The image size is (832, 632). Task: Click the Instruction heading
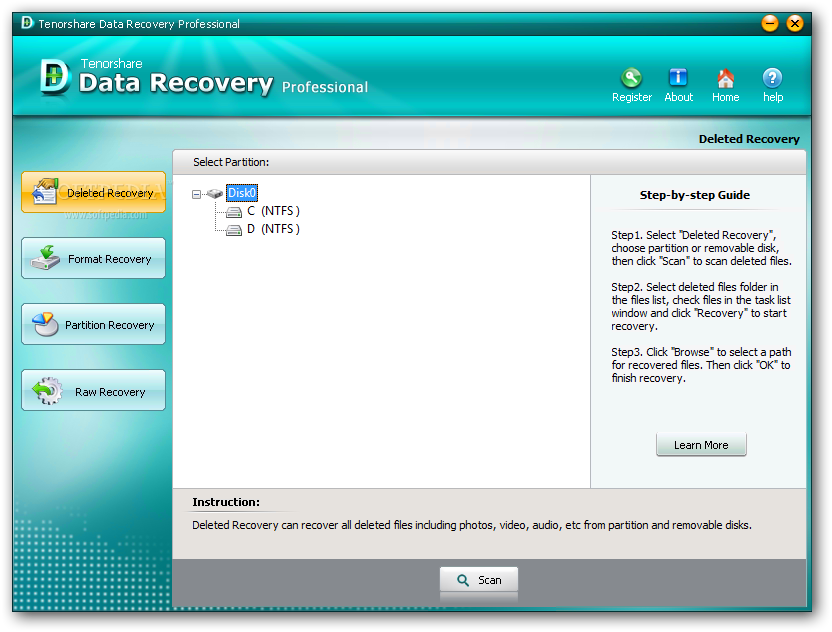pos(226,502)
